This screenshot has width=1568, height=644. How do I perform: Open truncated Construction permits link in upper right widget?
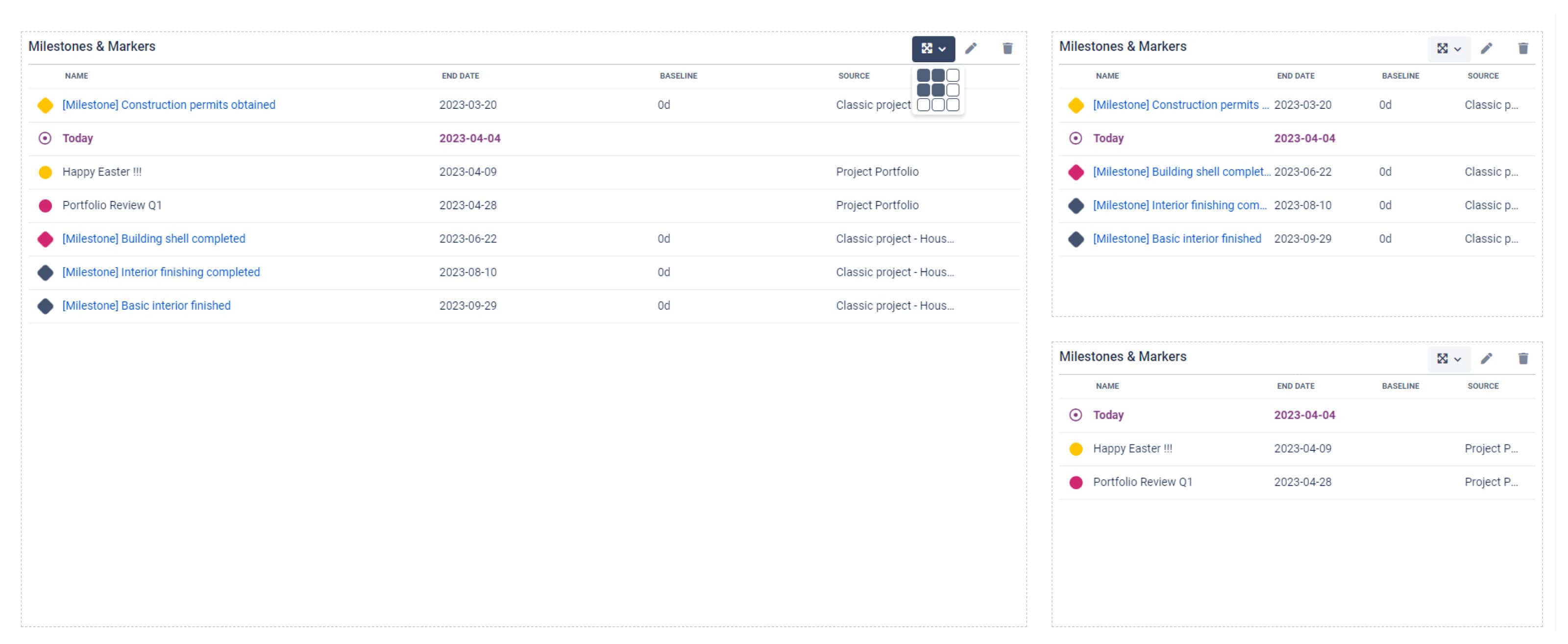(1181, 105)
